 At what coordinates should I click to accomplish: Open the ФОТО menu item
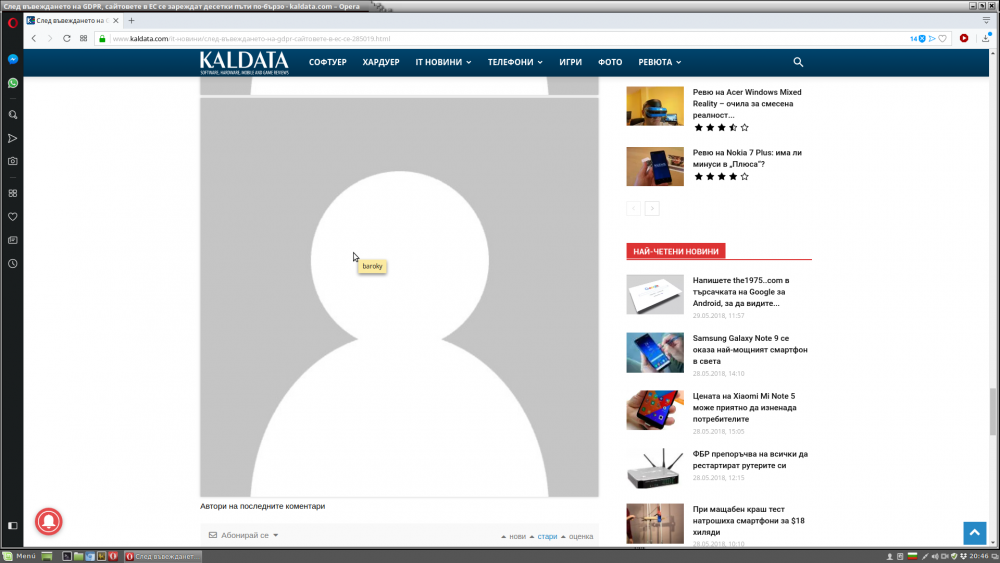click(610, 62)
